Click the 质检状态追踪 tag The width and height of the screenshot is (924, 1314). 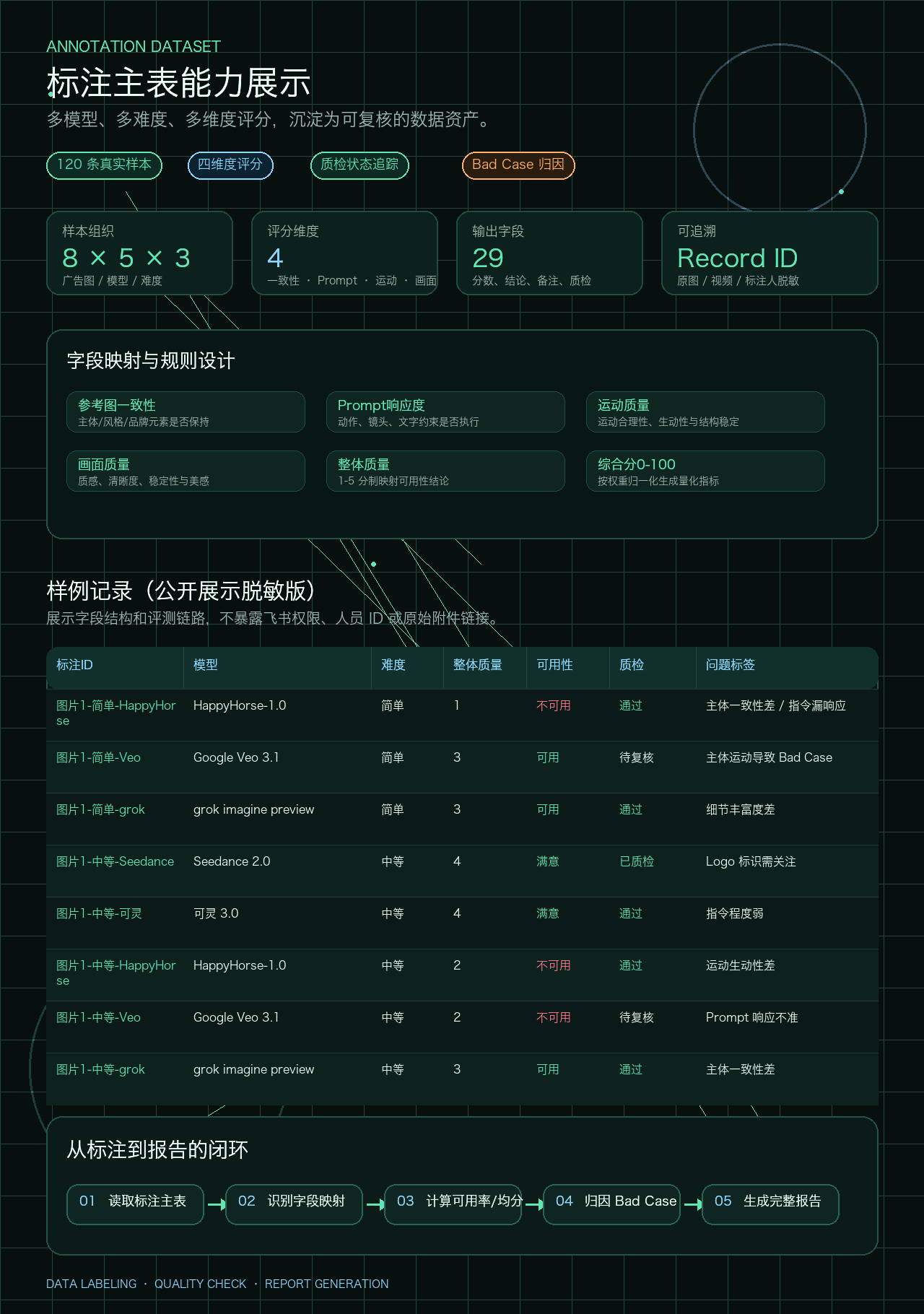(359, 165)
